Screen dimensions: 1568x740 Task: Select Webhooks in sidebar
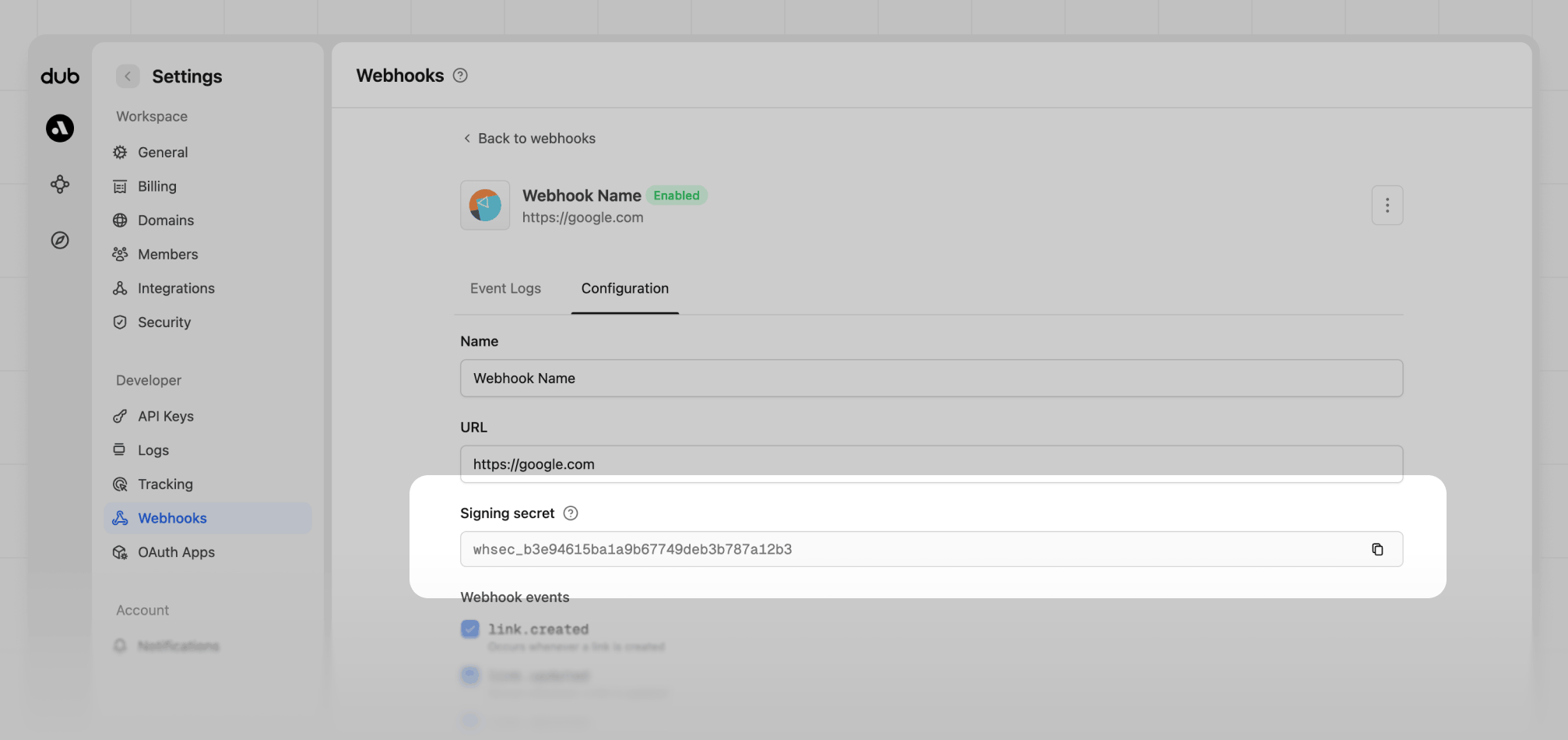click(208, 518)
